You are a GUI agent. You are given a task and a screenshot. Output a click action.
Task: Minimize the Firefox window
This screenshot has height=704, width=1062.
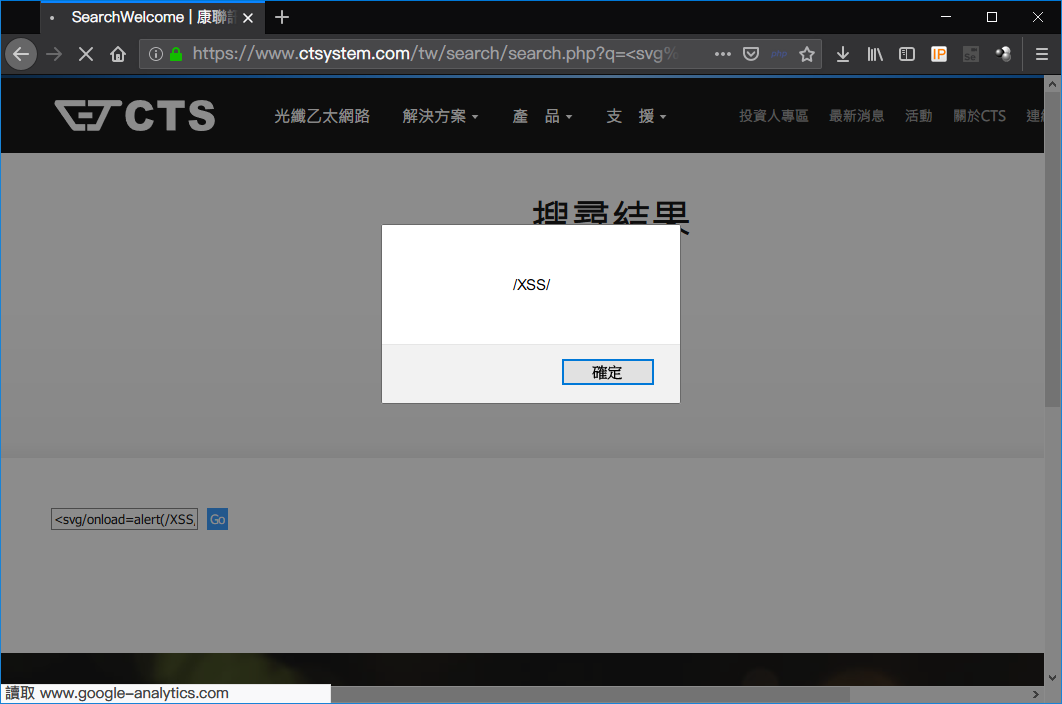(946, 17)
